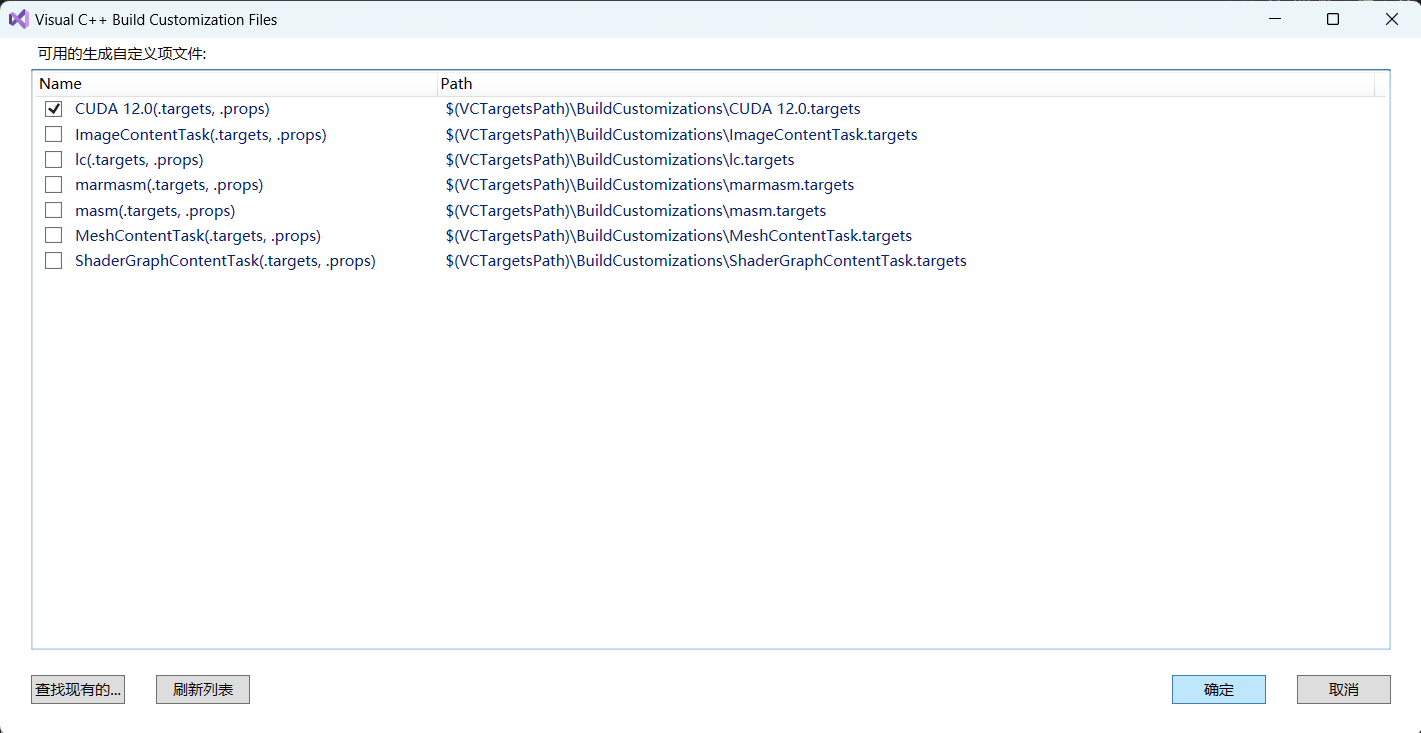The width and height of the screenshot is (1421, 733).
Task: Select the ShaderGraphContentTask row name text
Action: [x=225, y=261]
